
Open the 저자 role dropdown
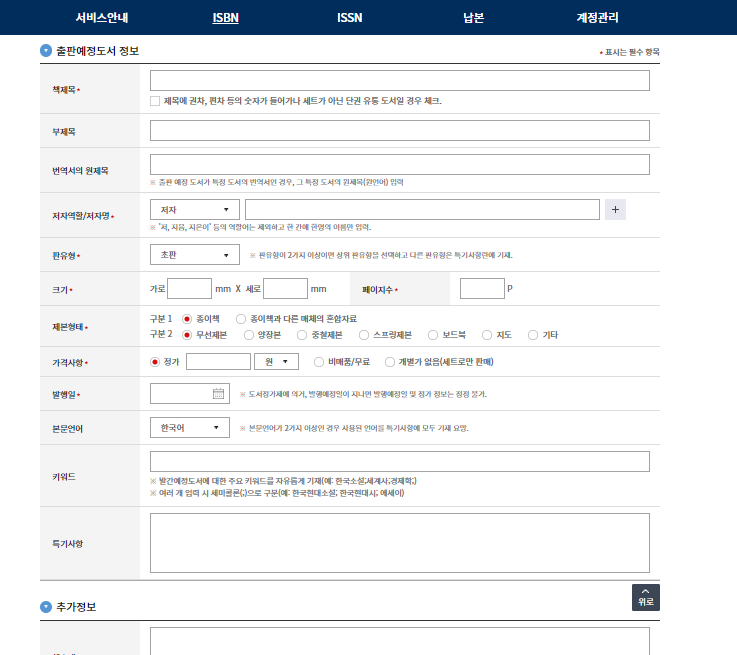(x=195, y=210)
